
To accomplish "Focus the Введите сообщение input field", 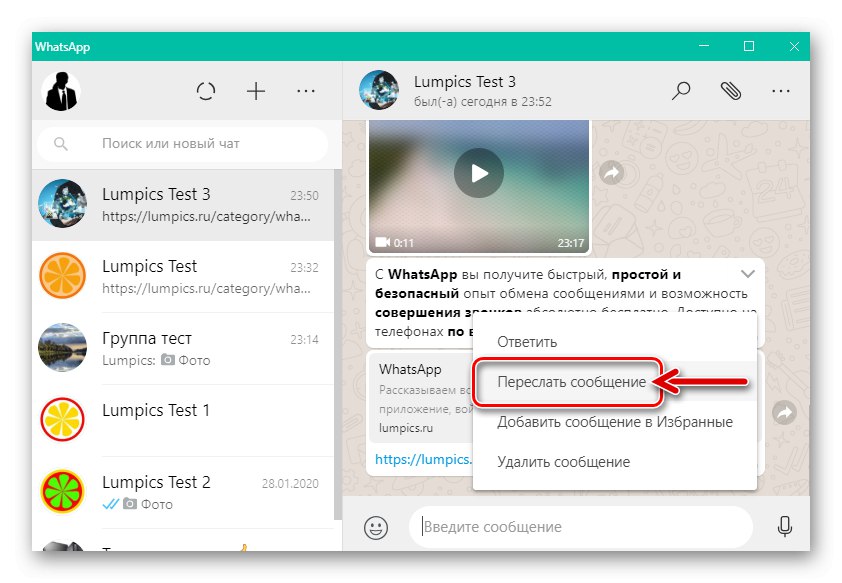I will 580,527.
